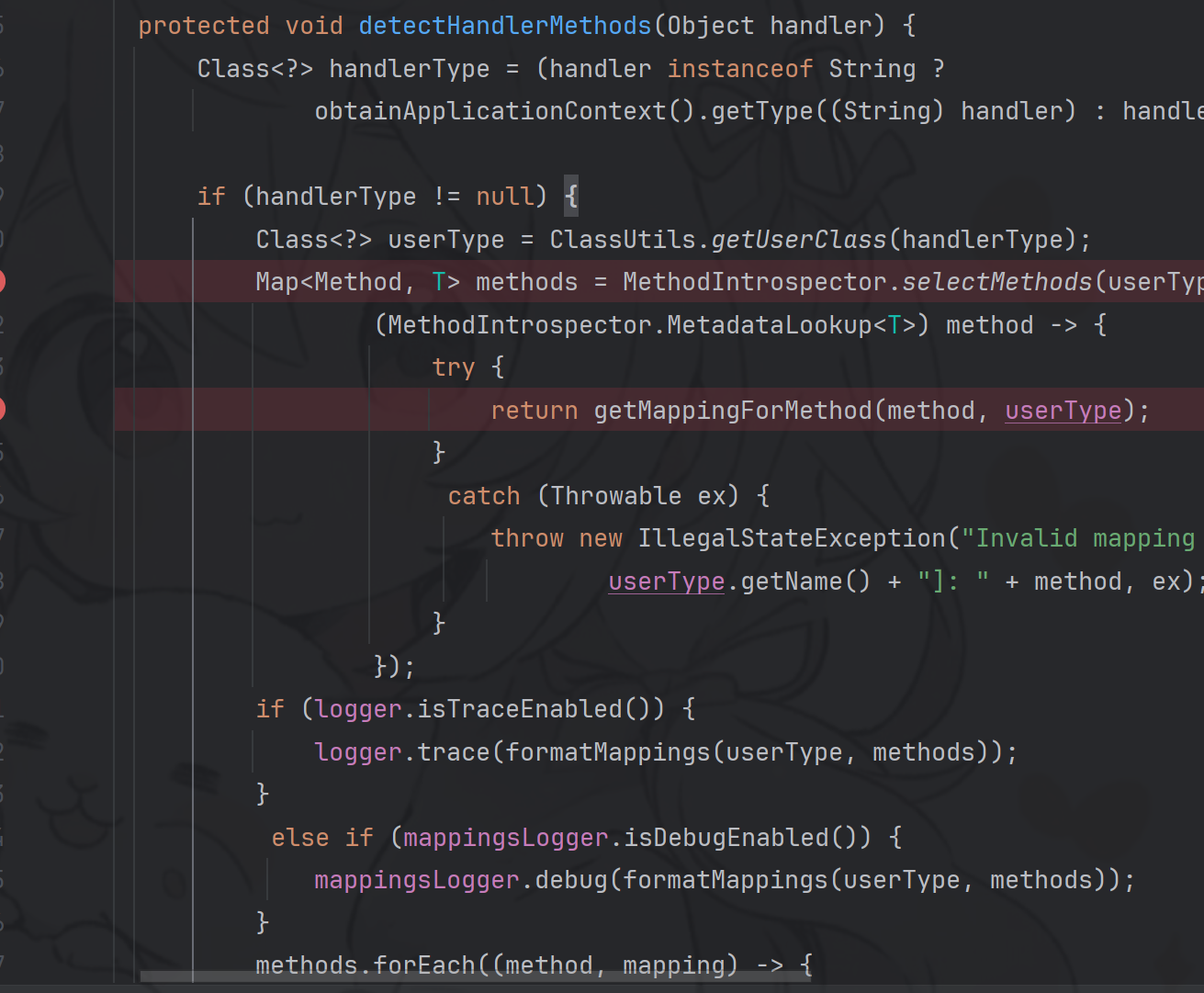Click underlined userType in return statement
This screenshot has width=1204, height=993.
pos(1063,411)
